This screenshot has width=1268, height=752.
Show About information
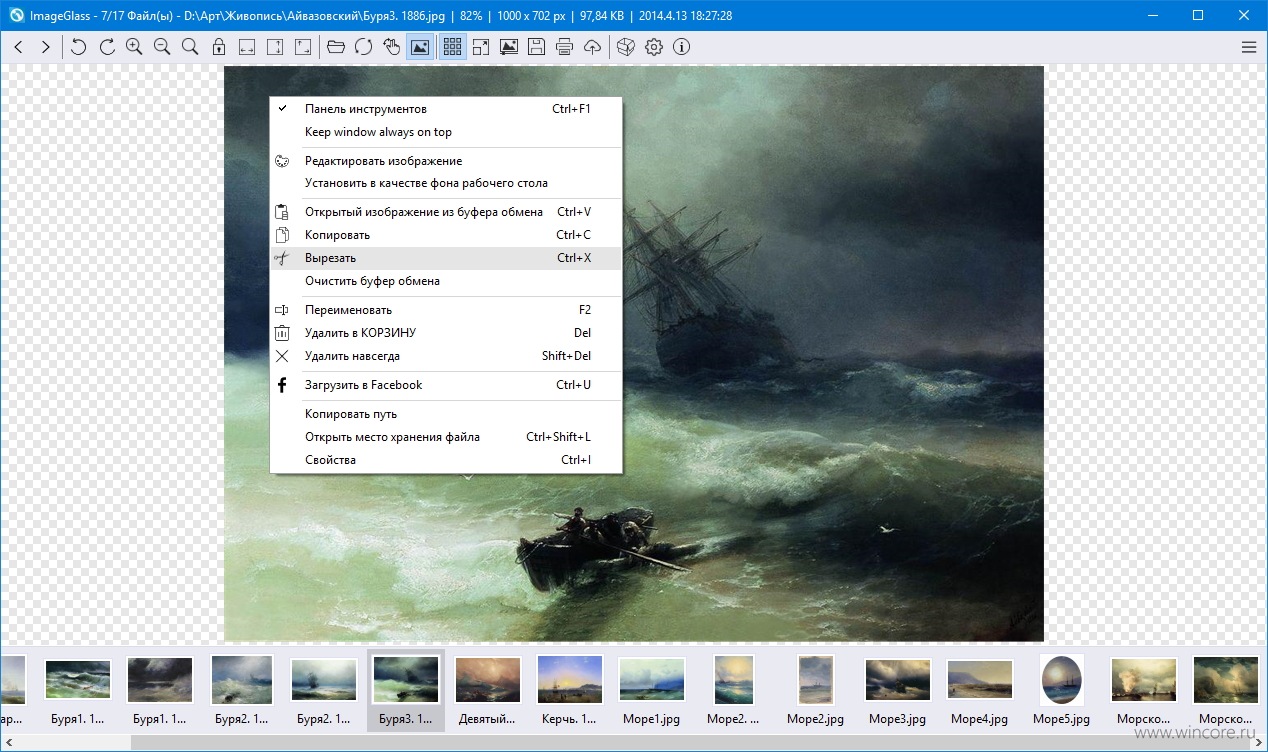[x=682, y=47]
